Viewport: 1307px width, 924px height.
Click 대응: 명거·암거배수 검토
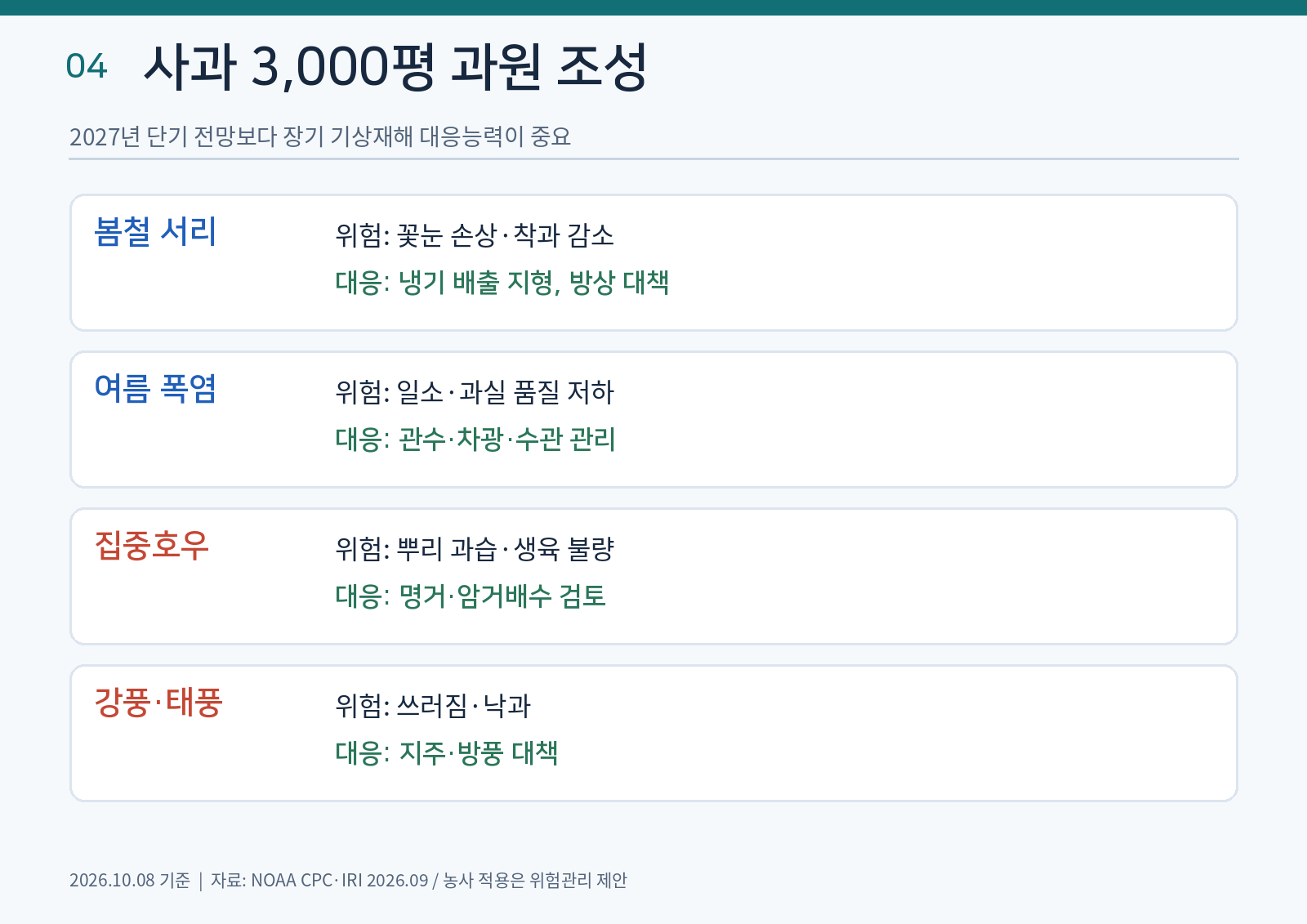(x=471, y=596)
